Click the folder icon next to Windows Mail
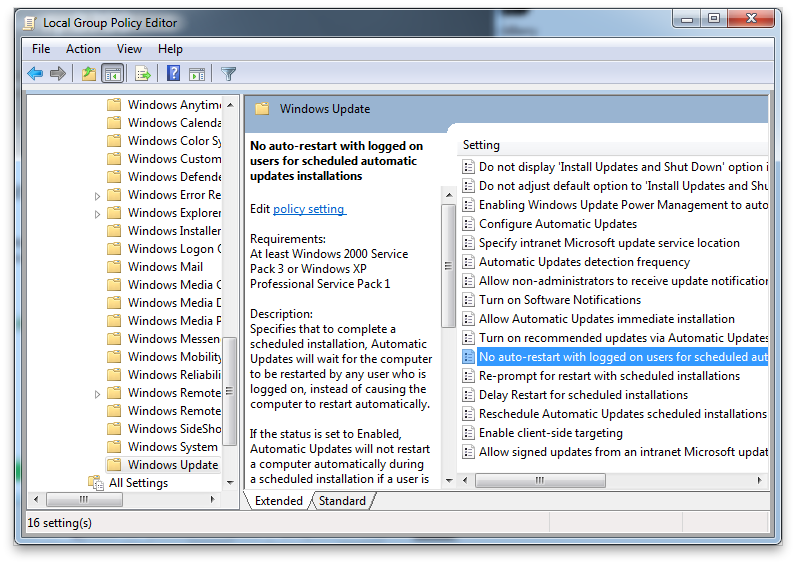The width and height of the screenshot is (796, 565). pyautogui.click(x=114, y=267)
